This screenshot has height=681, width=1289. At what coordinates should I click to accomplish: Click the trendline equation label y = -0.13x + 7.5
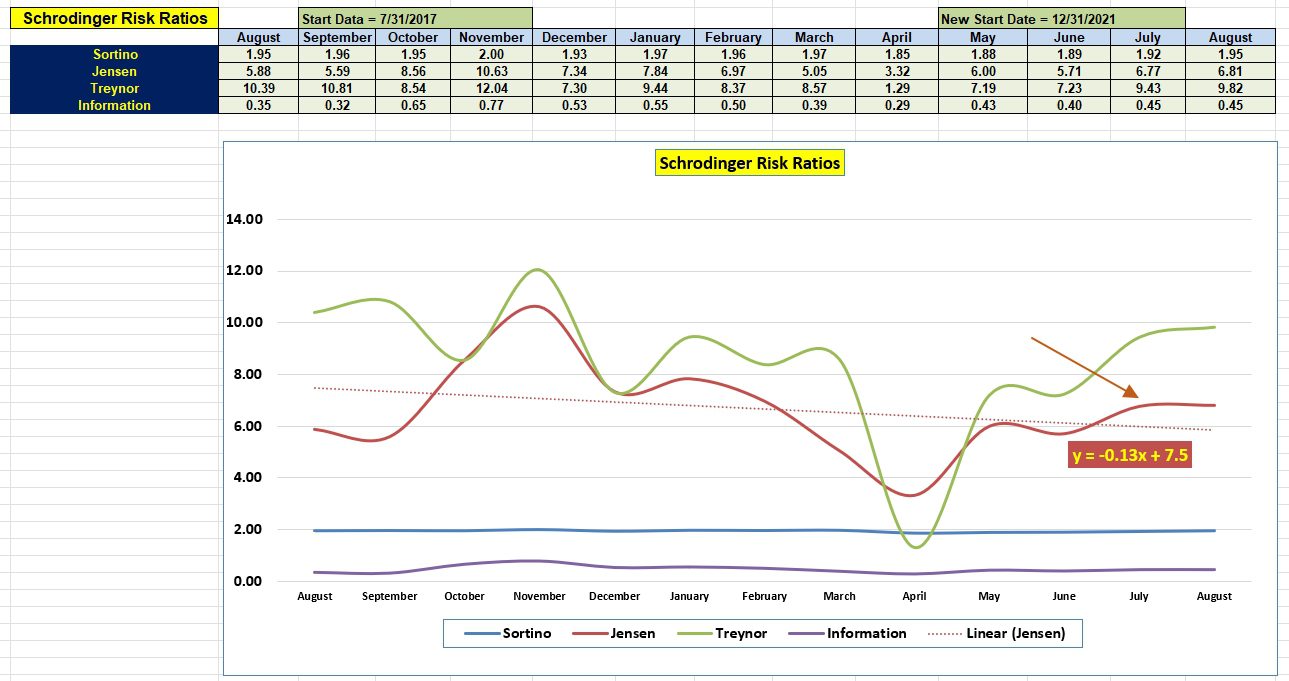tap(1129, 456)
